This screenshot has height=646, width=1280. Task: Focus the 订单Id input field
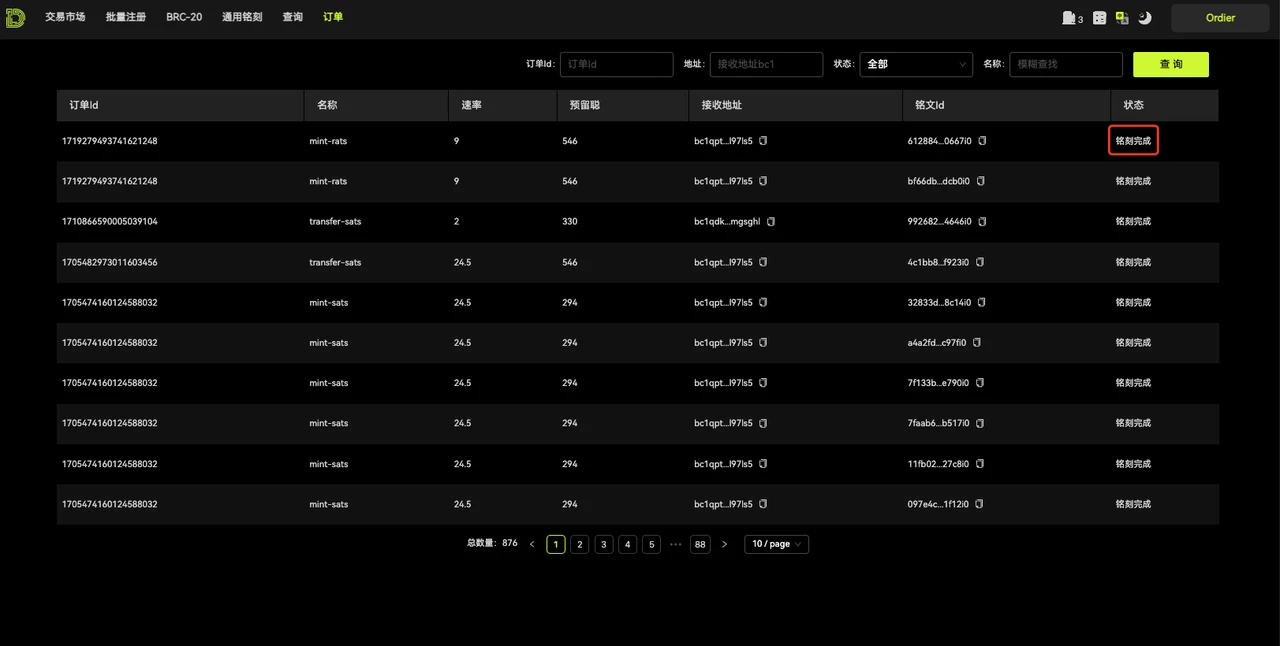click(616, 64)
